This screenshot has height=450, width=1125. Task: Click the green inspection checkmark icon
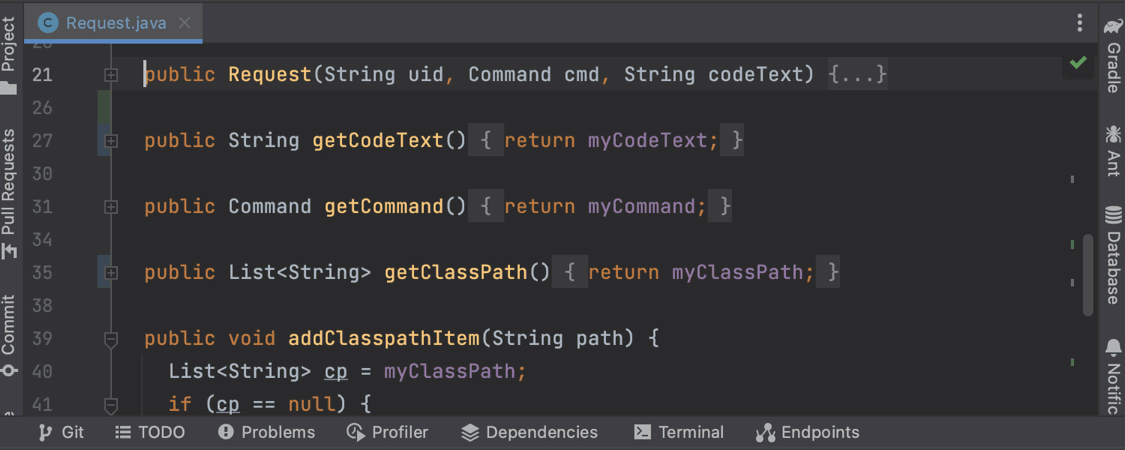pos(1077,63)
